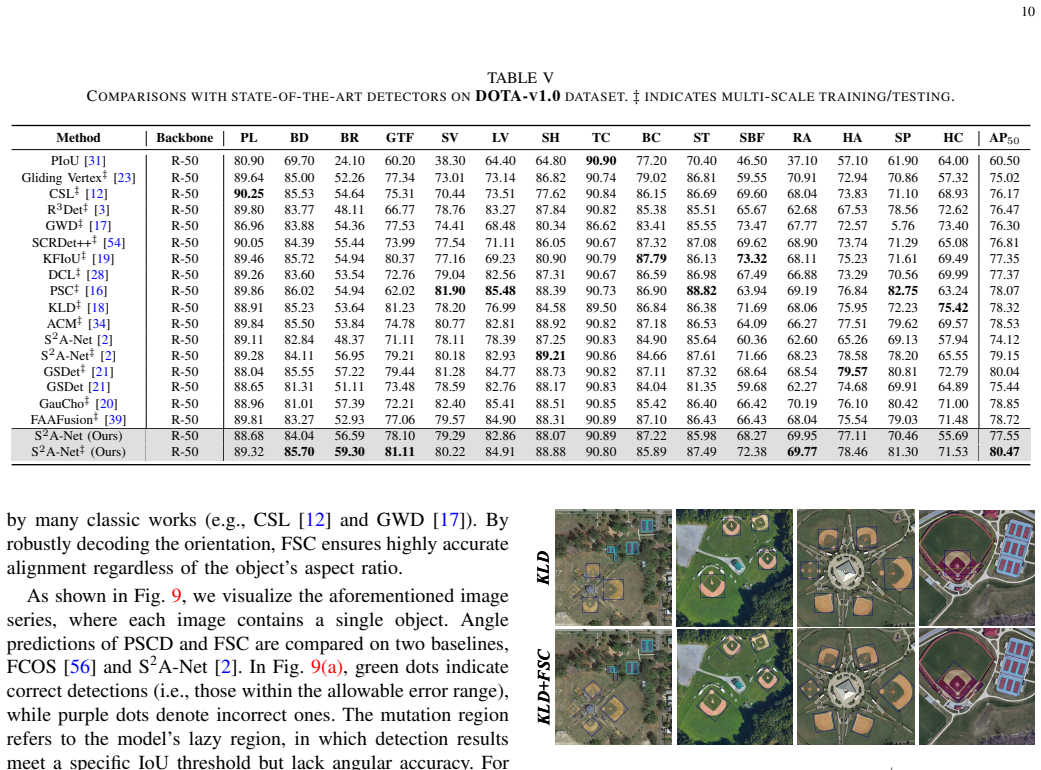Select the GTF column header
1041x770 pixels.
pyautogui.click(x=400, y=137)
